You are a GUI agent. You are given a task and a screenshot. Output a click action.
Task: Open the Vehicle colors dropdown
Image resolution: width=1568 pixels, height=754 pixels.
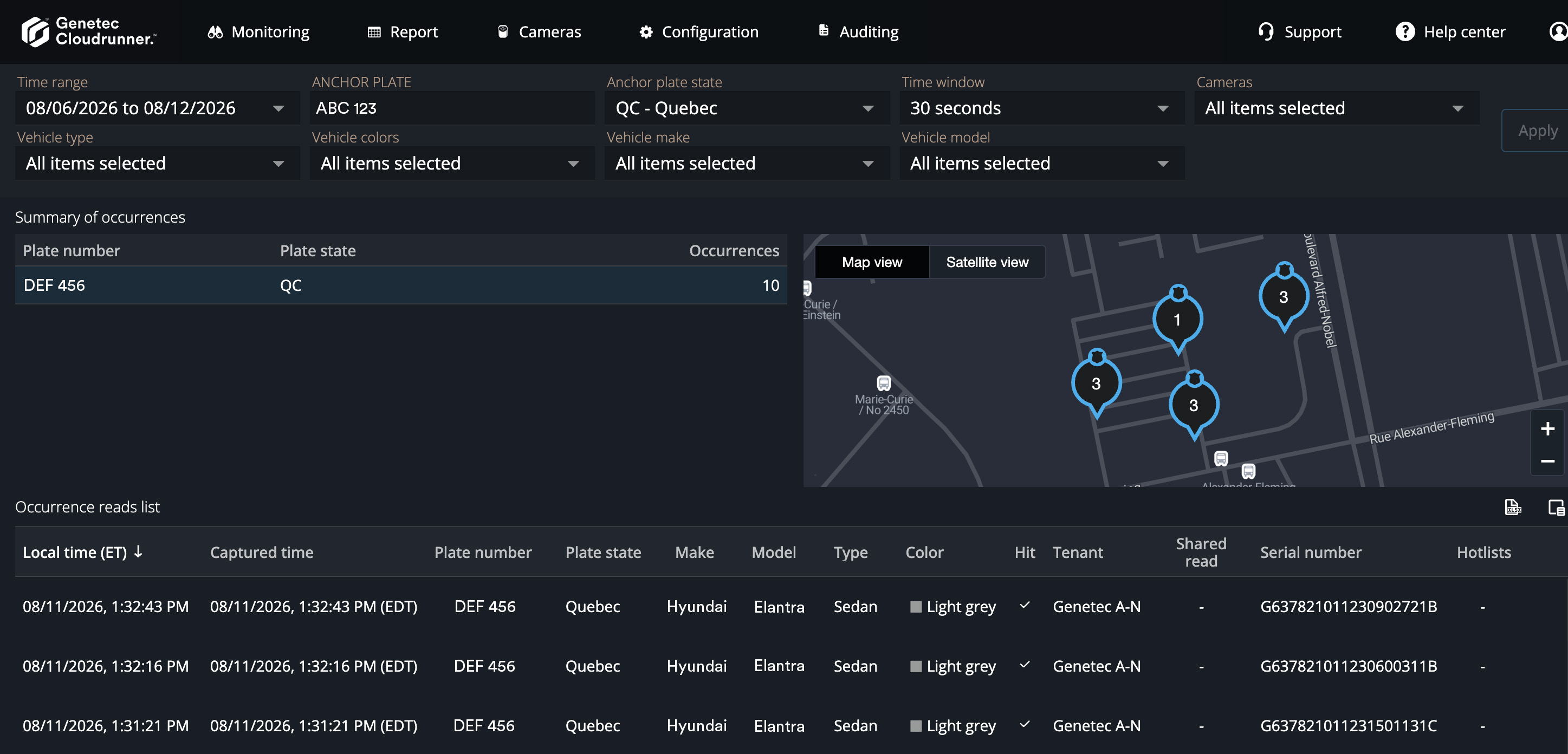[452, 163]
